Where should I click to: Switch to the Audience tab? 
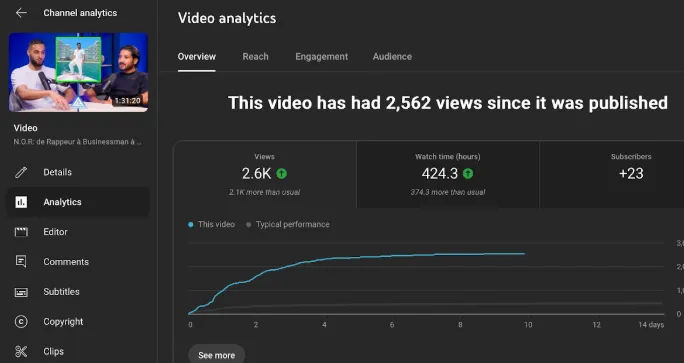[392, 57]
